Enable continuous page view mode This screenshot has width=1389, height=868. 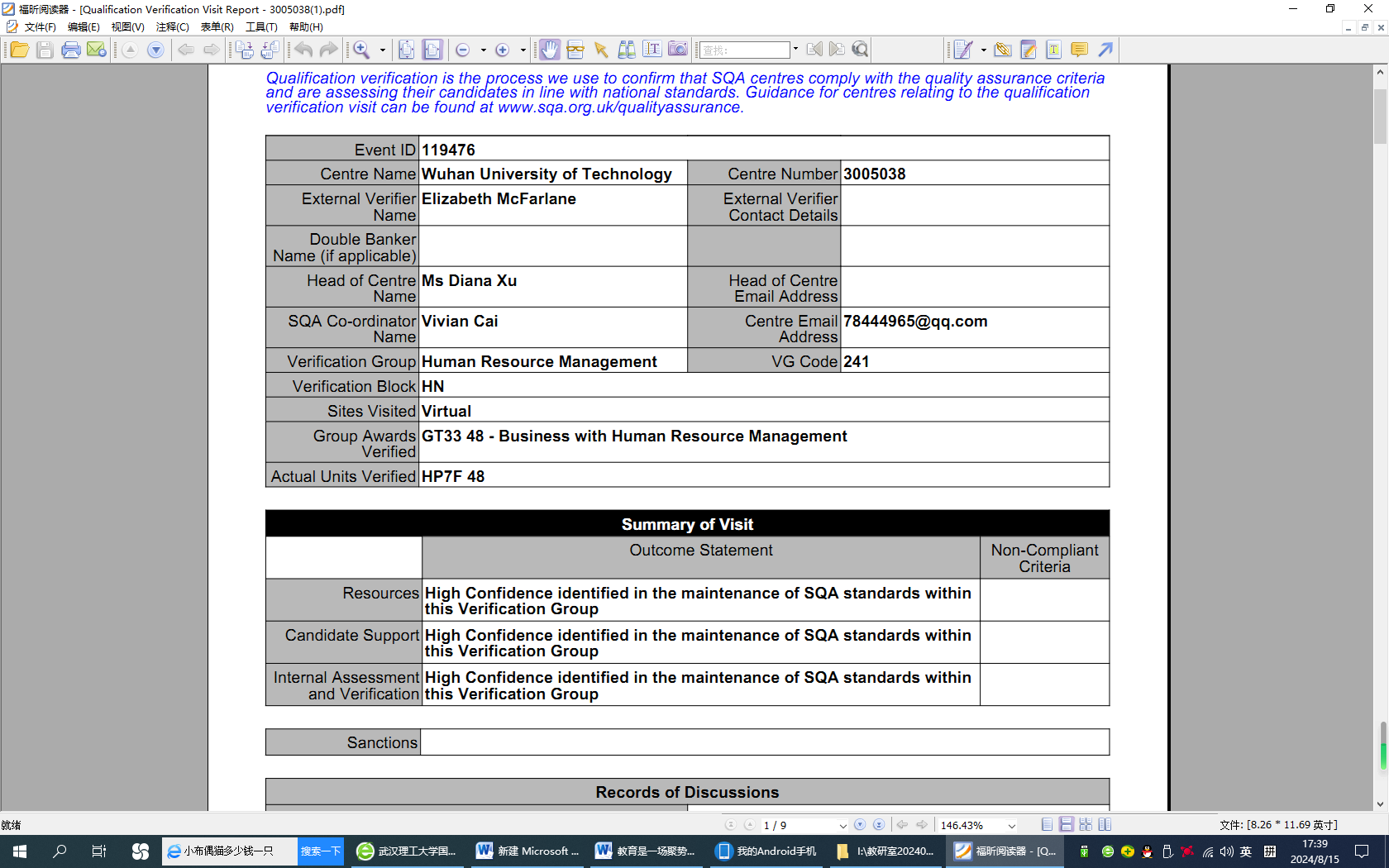click(1067, 825)
